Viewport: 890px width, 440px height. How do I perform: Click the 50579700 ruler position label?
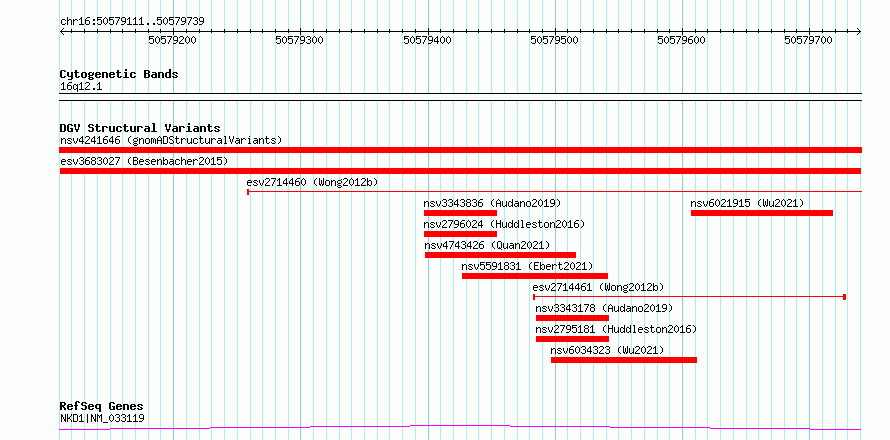pyautogui.click(x=808, y=40)
